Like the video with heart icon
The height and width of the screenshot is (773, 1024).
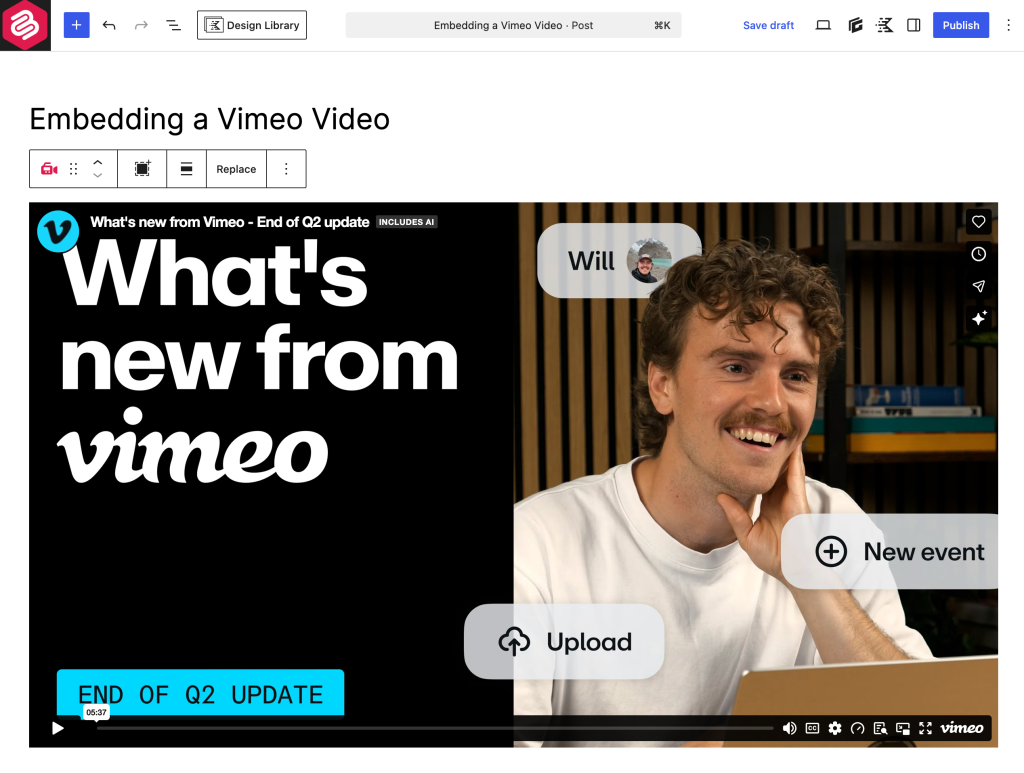click(x=978, y=222)
